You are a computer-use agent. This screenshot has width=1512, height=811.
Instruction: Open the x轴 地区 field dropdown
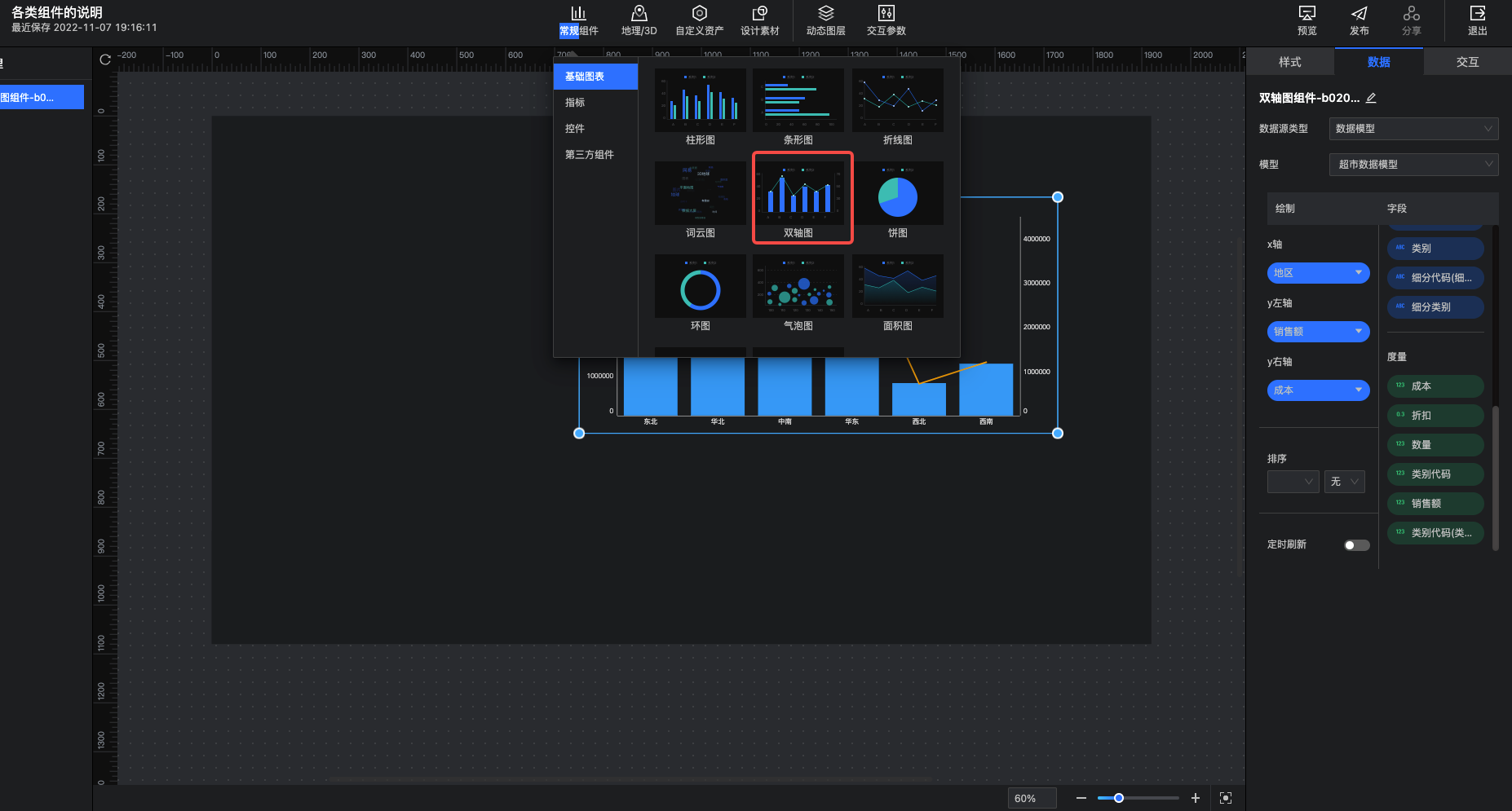pos(1318,273)
